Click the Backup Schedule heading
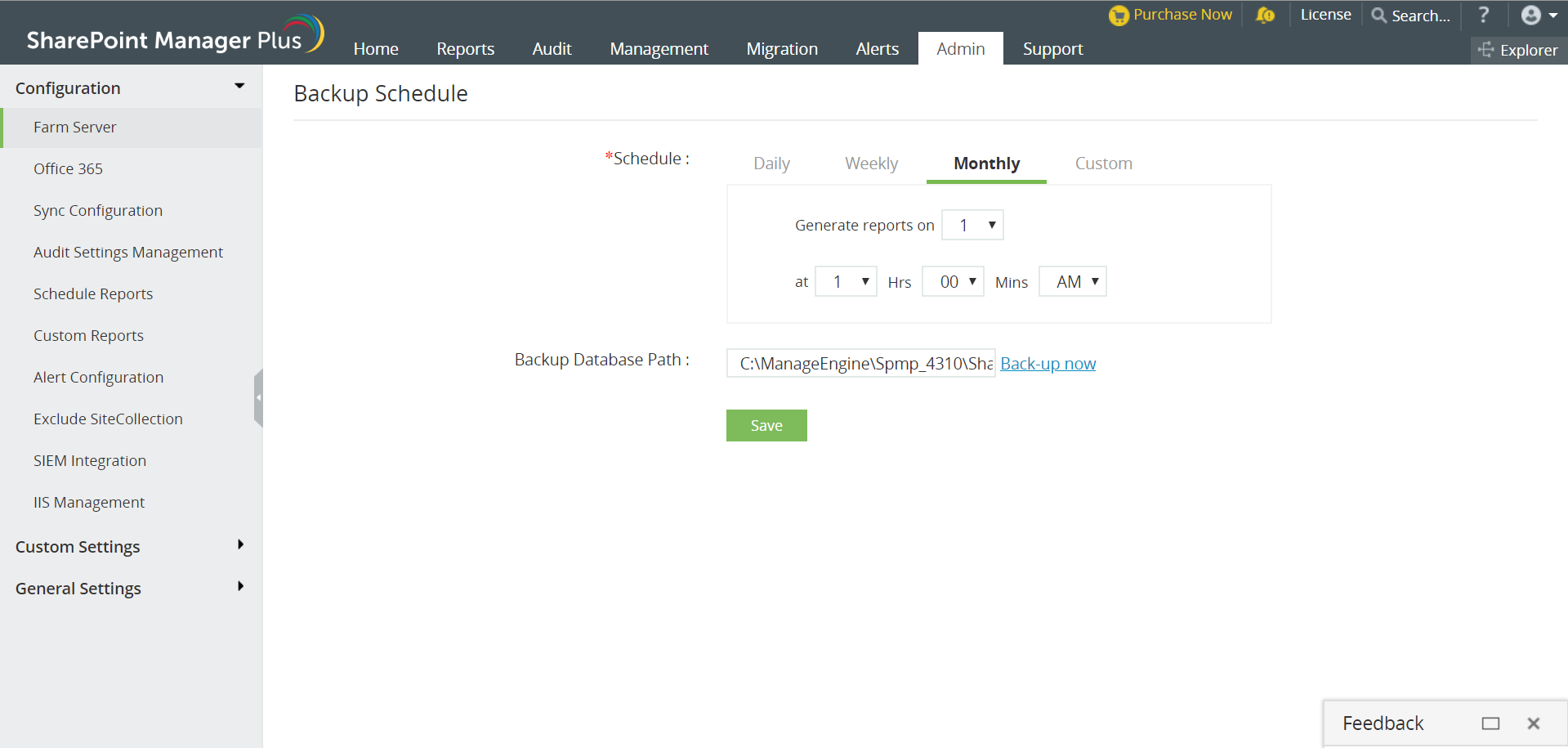Image resolution: width=1568 pixels, height=748 pixels. click(x=381, y=94)
